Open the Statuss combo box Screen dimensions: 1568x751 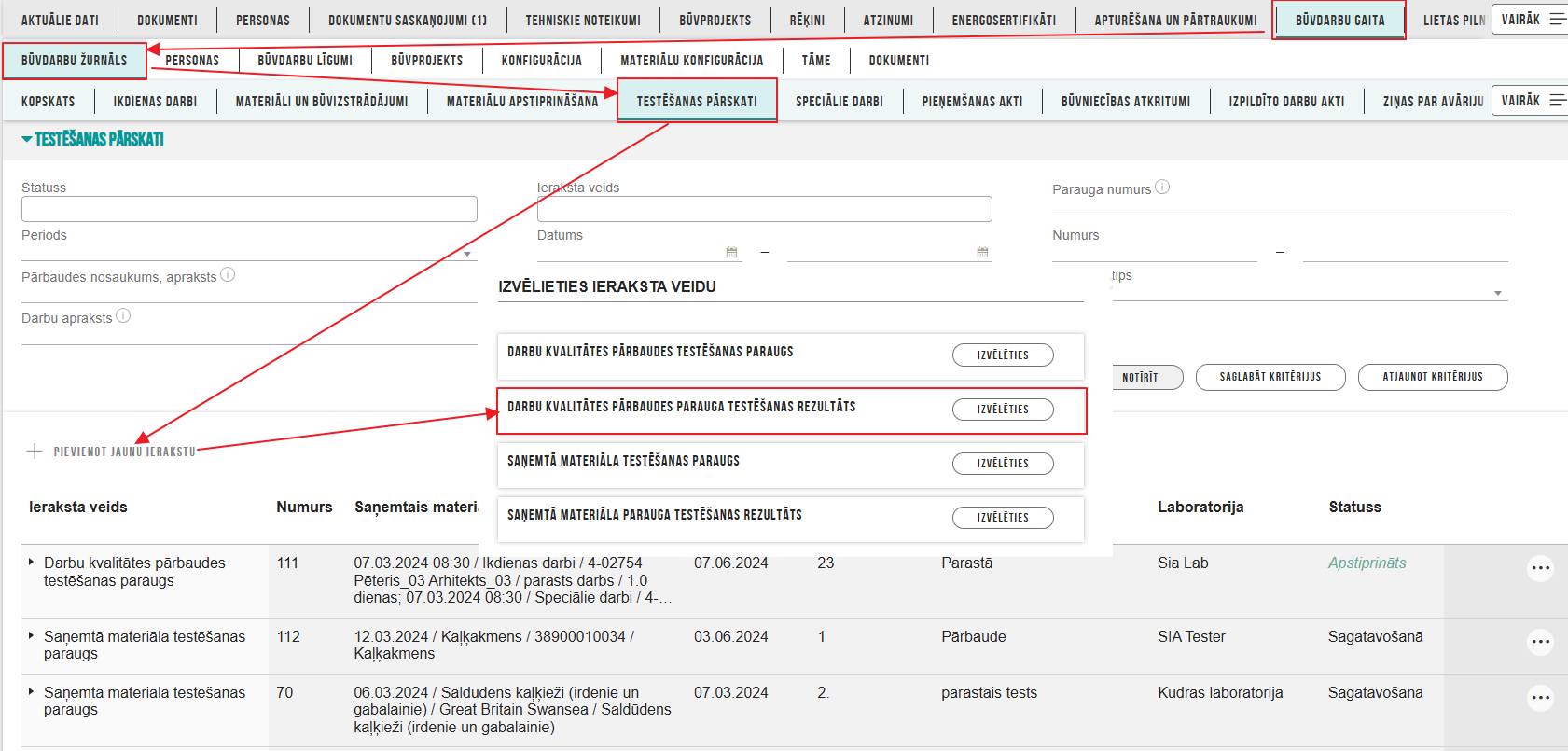point(249,209)
